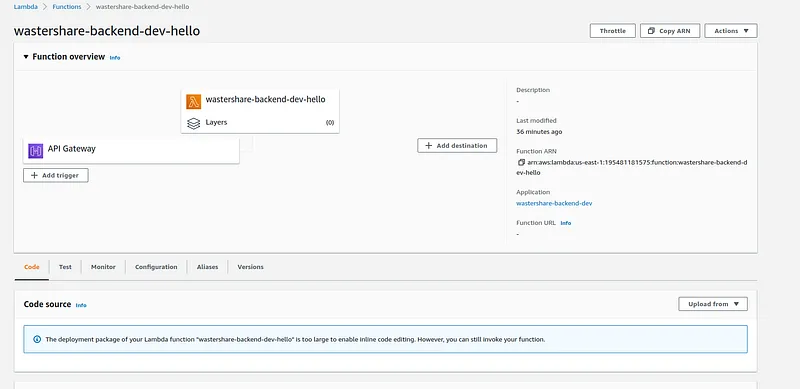Click the Throttle button
The height and width of the screenshot is (389, 800).
(x=613, y=31)
